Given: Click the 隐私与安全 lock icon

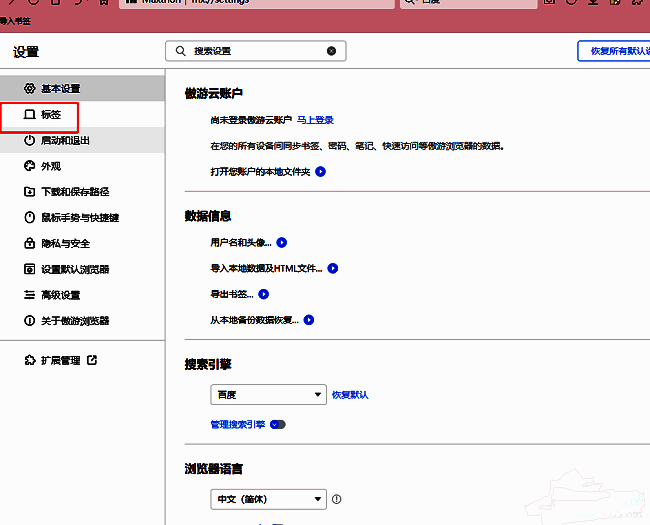Looking at the screenshot, I should click(x=29, y=244).
